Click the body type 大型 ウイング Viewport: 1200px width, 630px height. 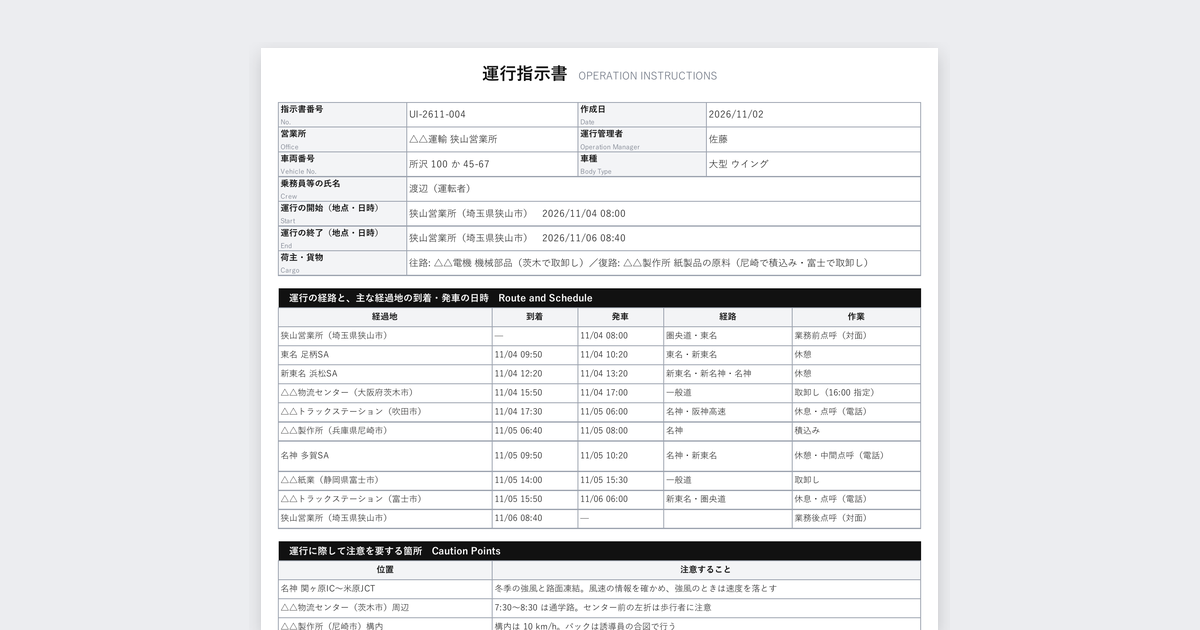tap(739, 164)
